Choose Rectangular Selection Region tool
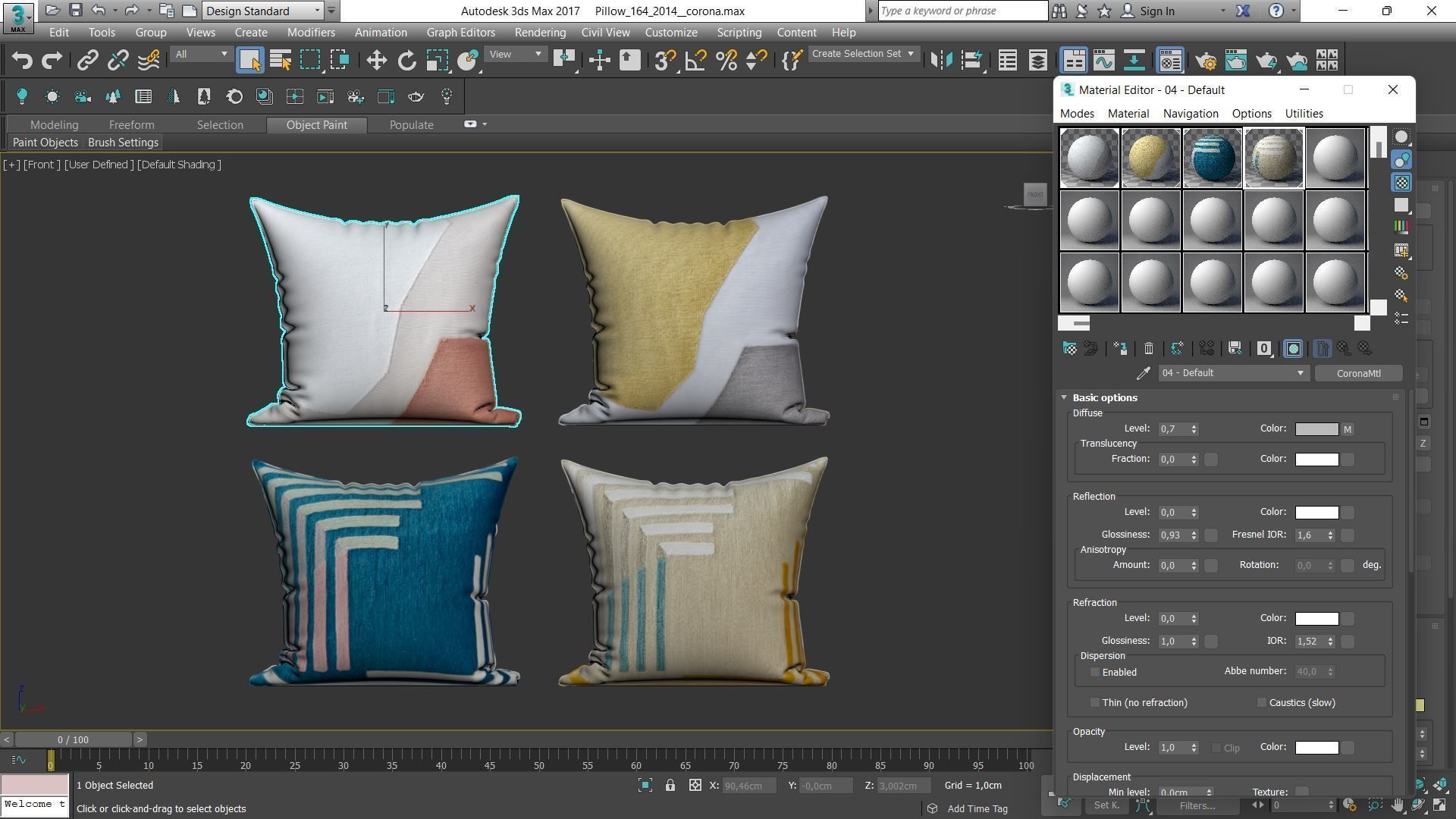This screenshot has height=819, width=1456. (310, 61)
